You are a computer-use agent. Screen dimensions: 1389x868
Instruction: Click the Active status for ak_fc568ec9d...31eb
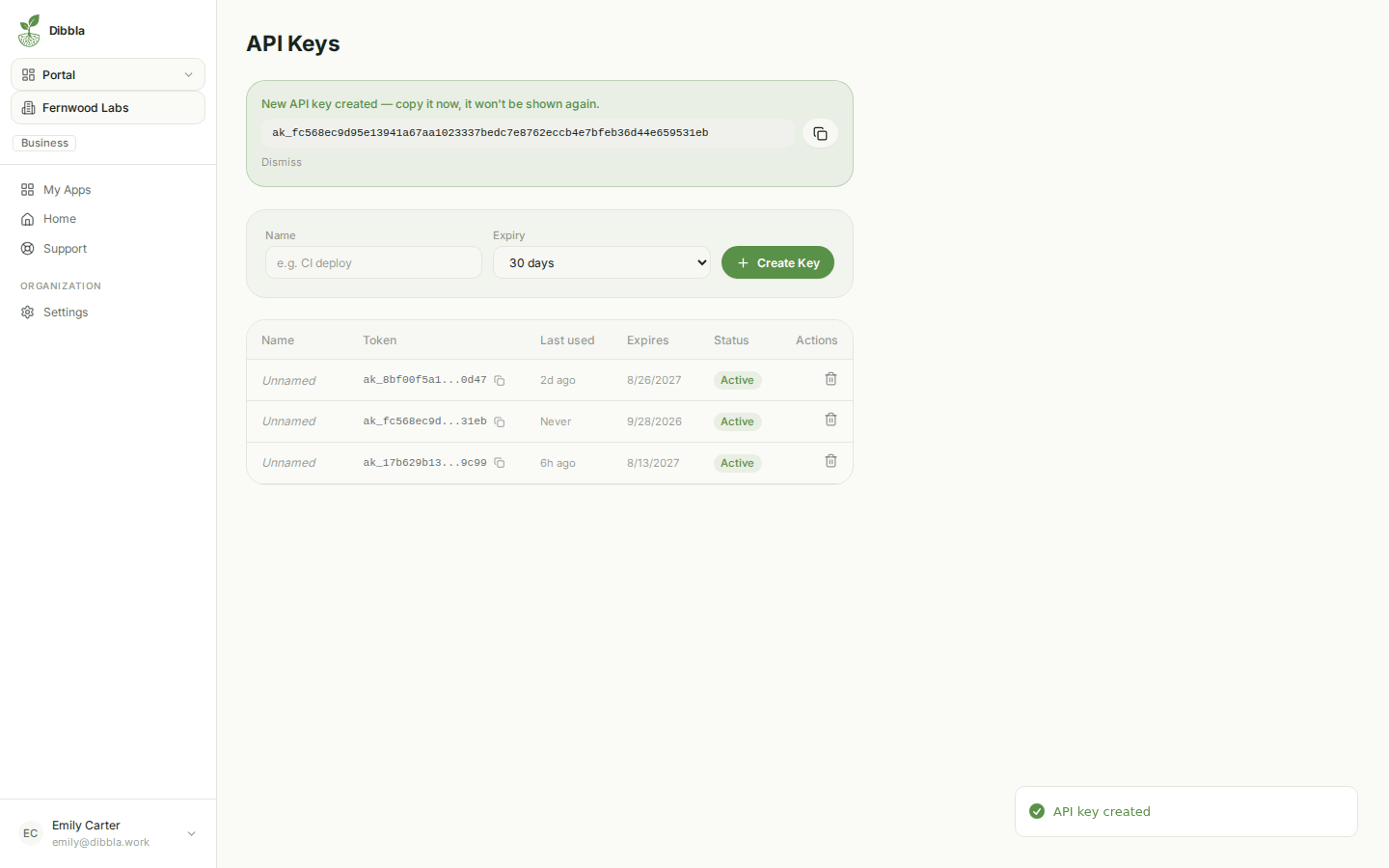pyautogui.click(x=737, y=421)
